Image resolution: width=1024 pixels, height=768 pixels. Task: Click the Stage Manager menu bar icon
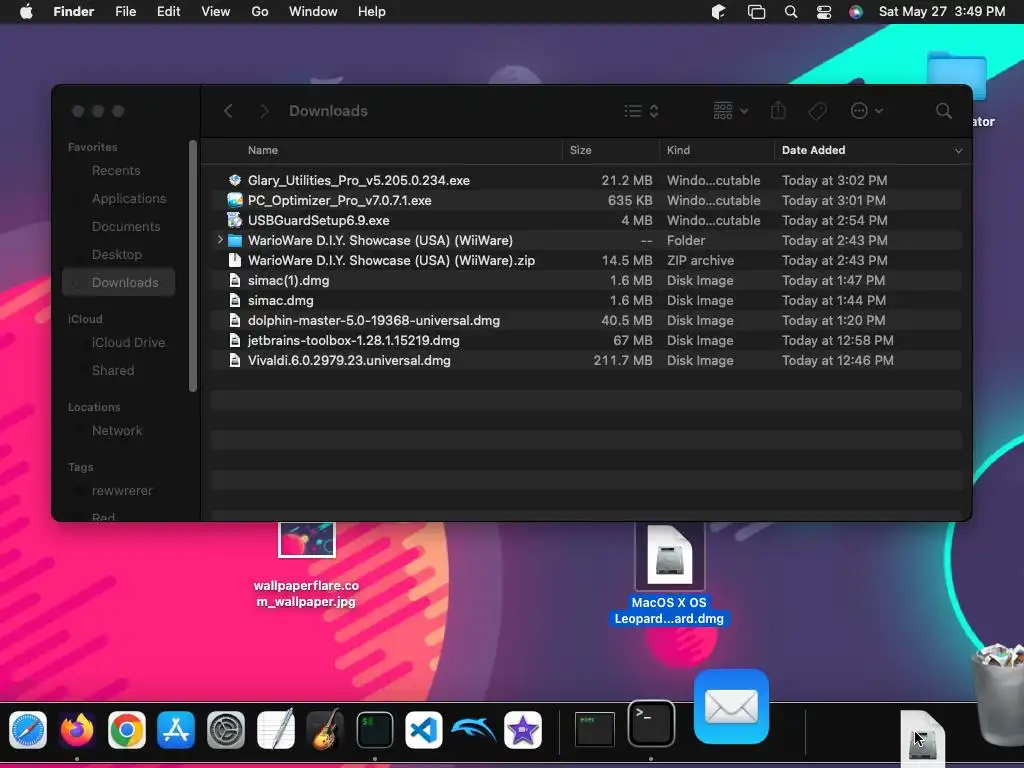(756, 12)
